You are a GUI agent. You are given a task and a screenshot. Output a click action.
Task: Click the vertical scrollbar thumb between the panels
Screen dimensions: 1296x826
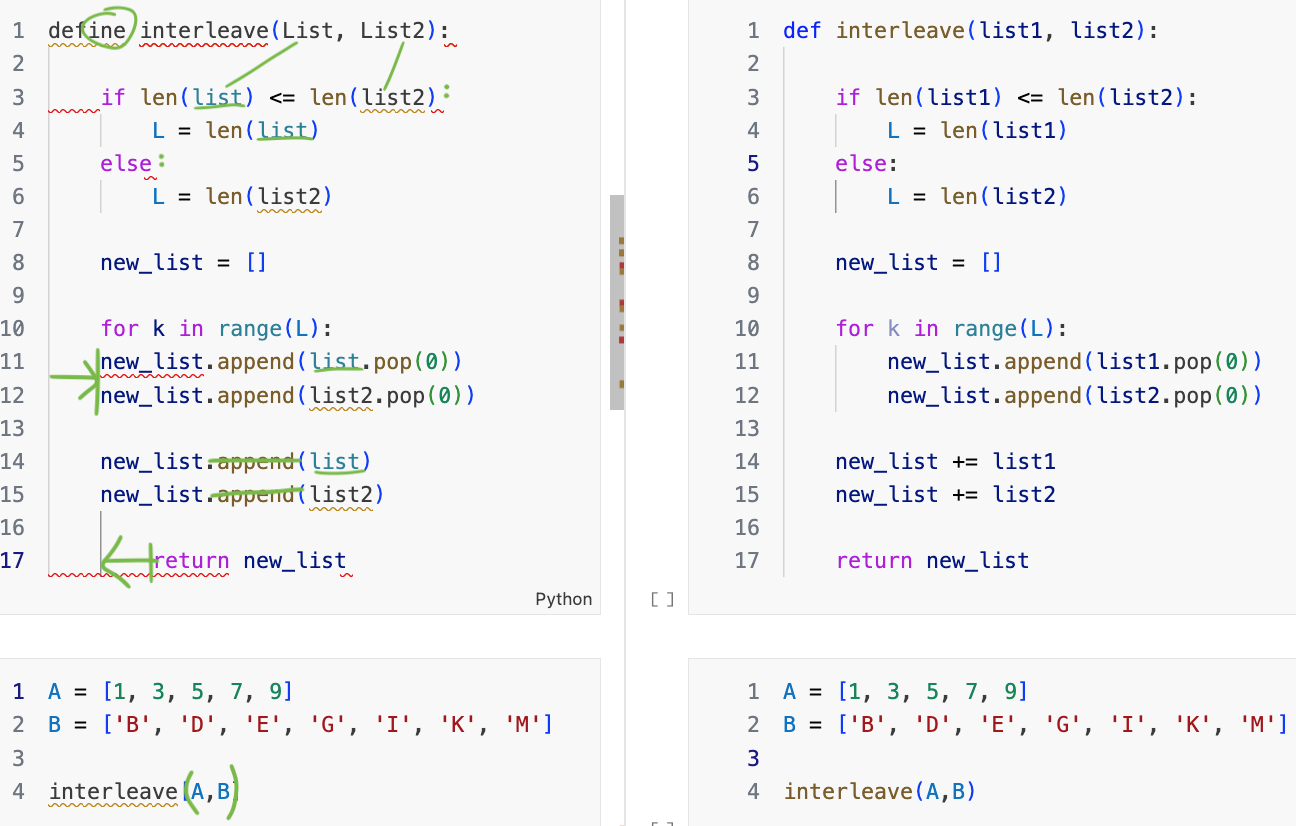click(616, 302)
